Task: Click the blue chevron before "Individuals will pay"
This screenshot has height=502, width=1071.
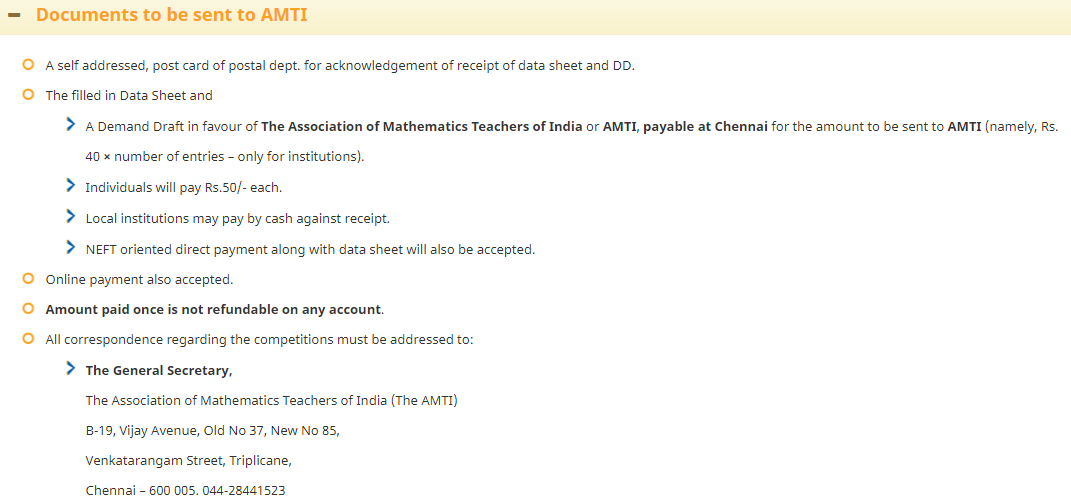Action: pyautogui.click(x=70, y=186)
